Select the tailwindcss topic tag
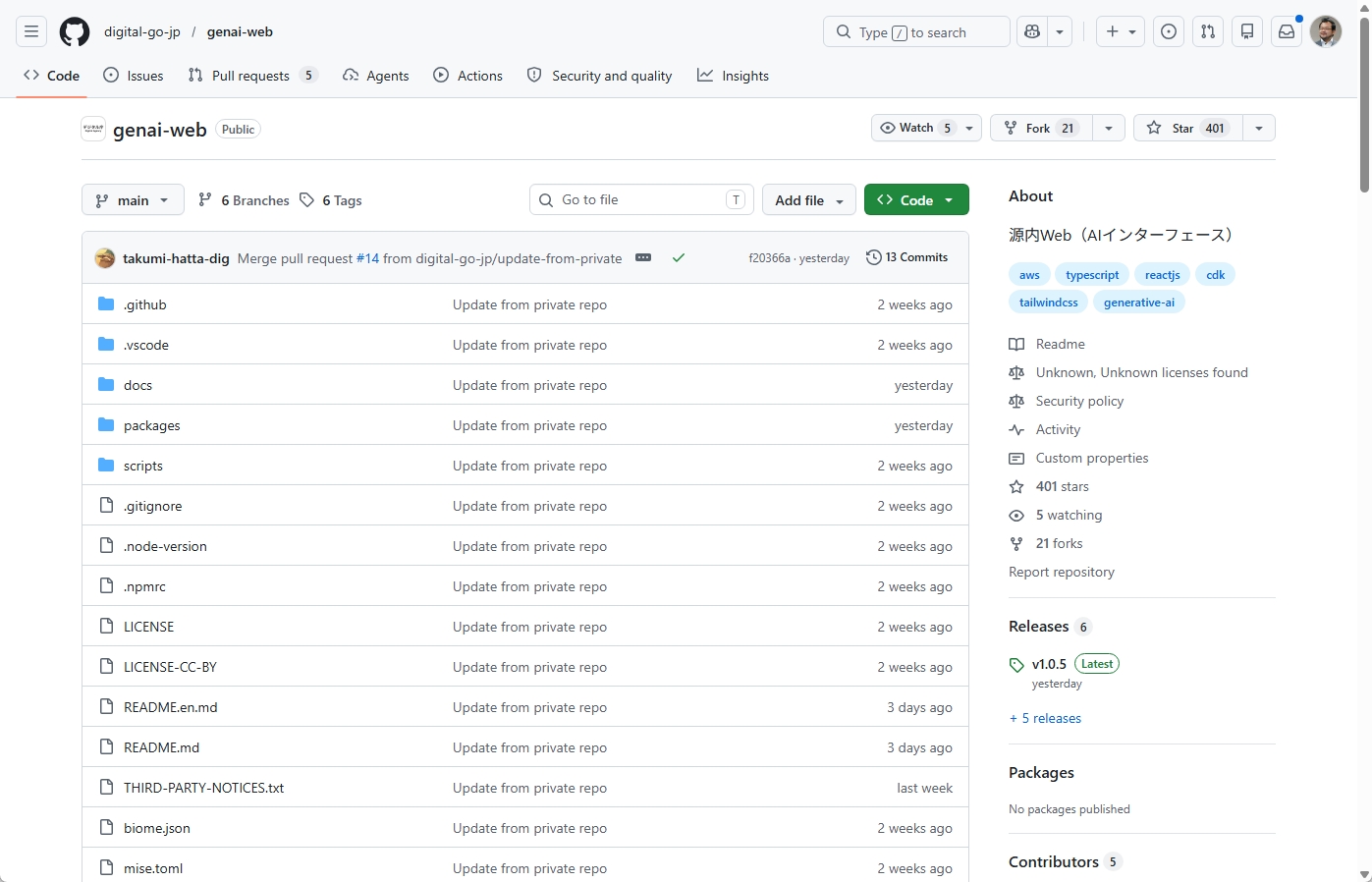1372x882 pixels. click(1049, 303)
